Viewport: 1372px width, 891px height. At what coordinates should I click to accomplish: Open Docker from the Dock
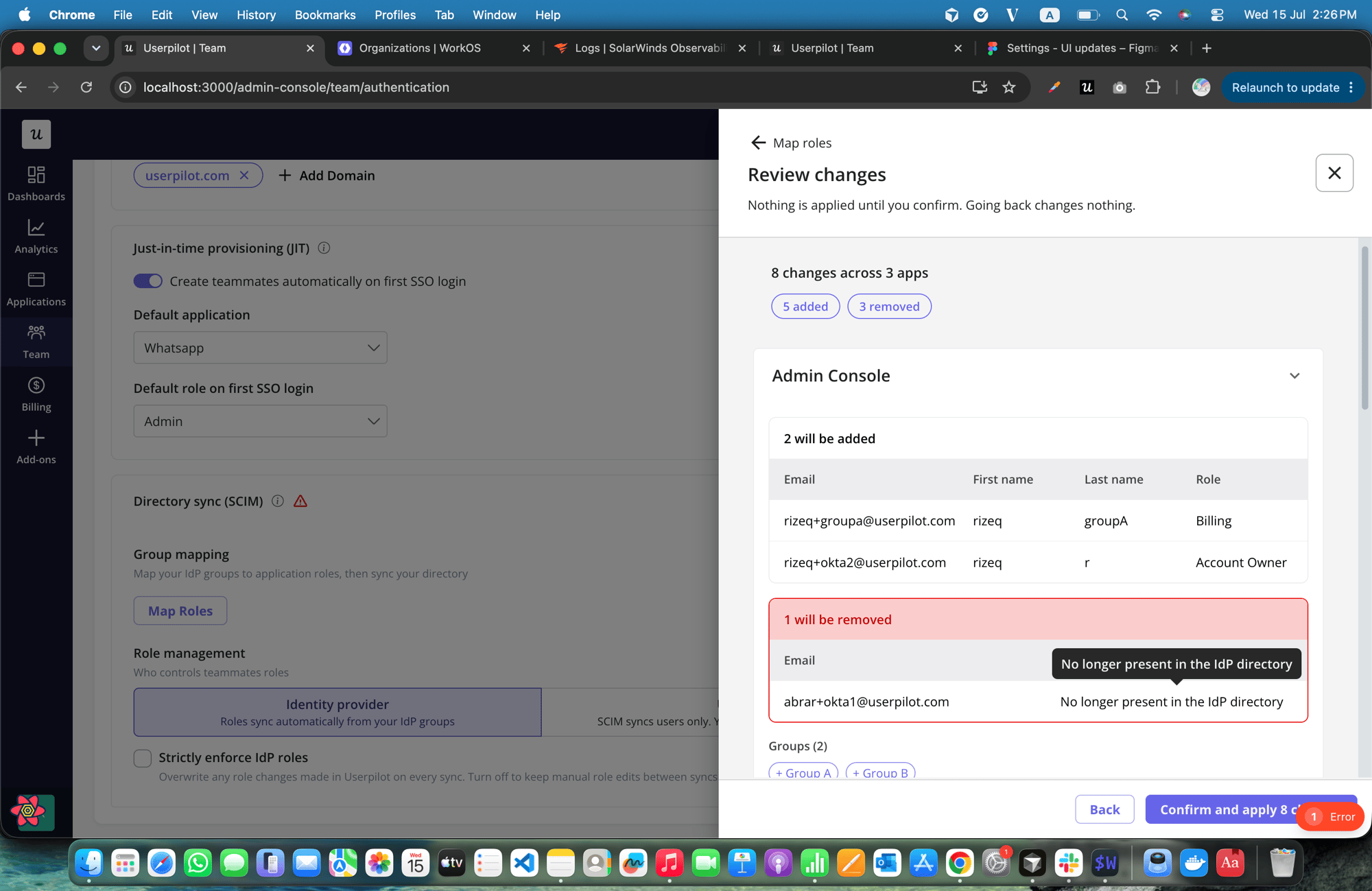[x=1194, y=862]
